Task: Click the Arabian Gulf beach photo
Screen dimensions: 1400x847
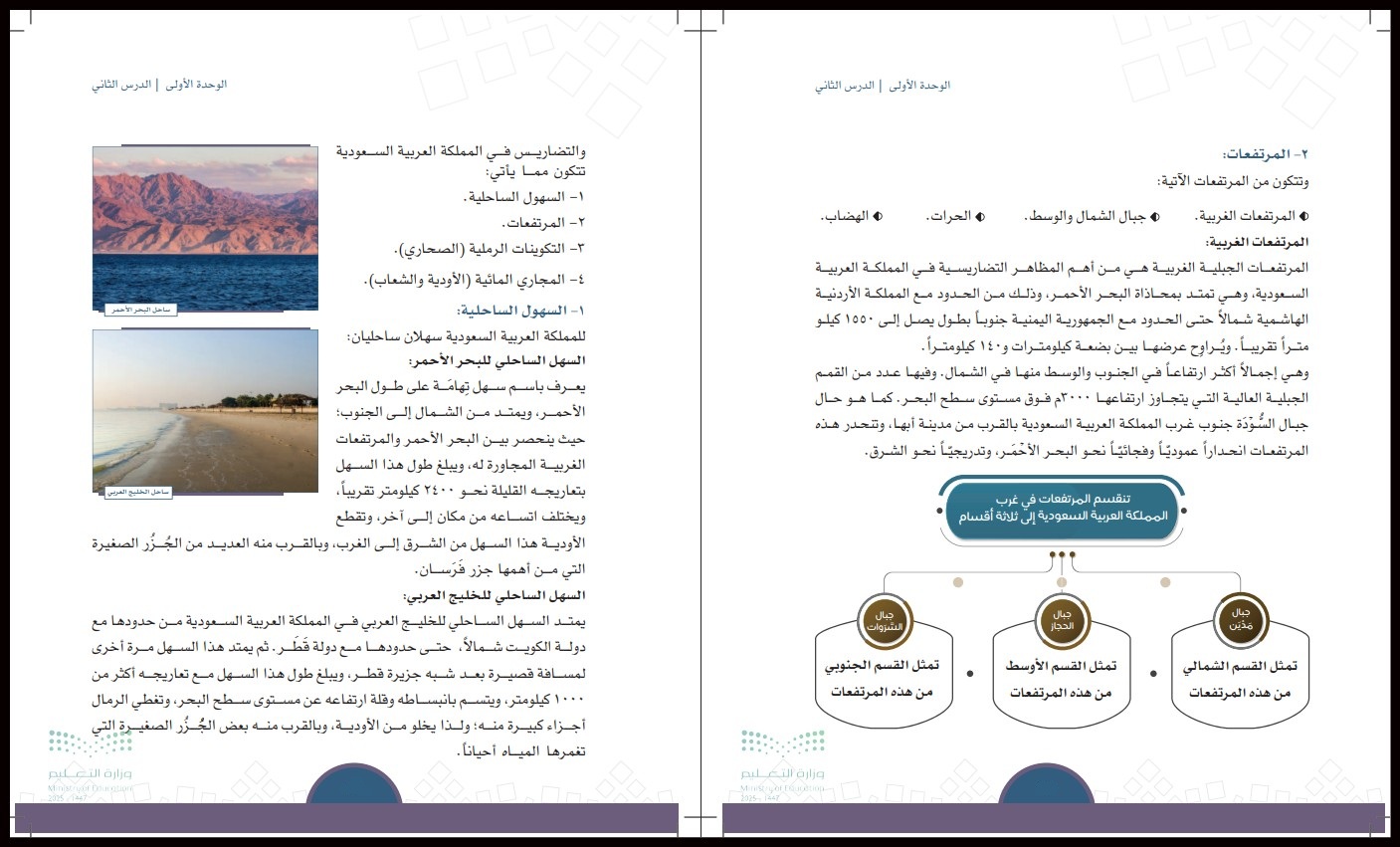Action: pos(205,413)
